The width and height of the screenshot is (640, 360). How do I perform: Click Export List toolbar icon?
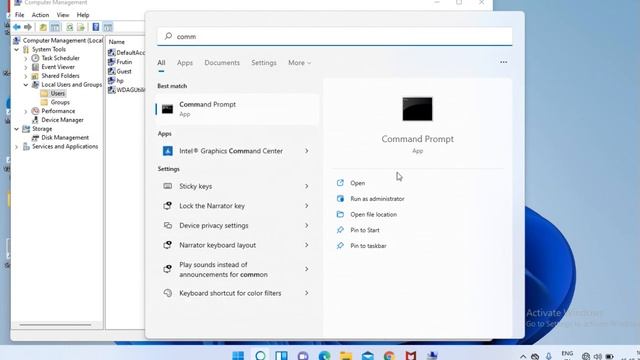[81, 27]
